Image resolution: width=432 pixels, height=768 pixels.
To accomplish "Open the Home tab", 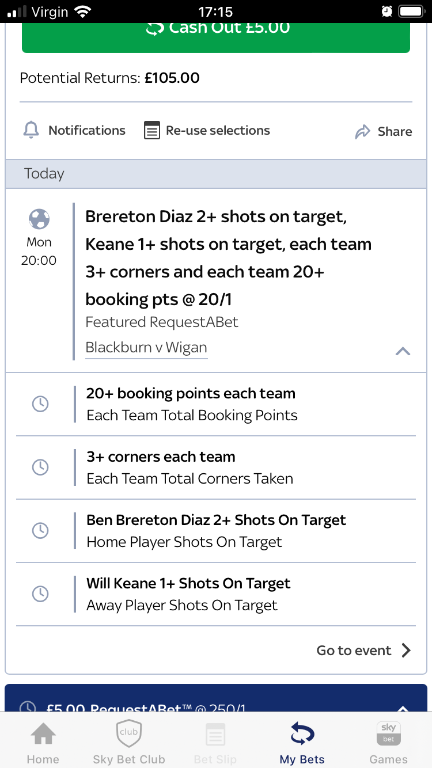I will click(43, 743).
